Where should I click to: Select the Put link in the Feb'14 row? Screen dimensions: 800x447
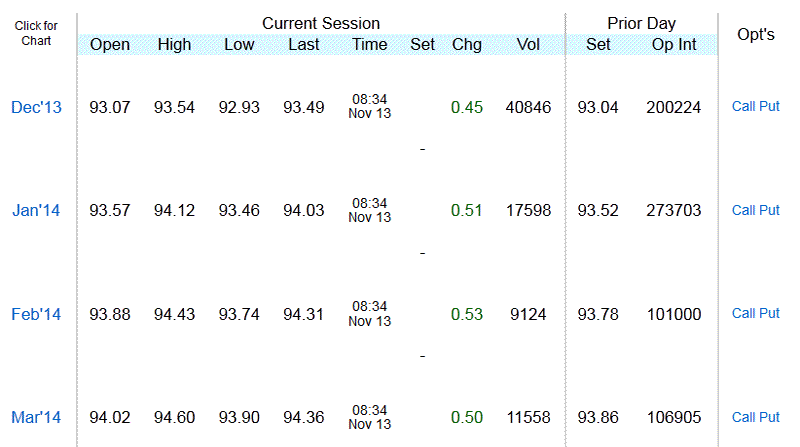click(769, 314)
